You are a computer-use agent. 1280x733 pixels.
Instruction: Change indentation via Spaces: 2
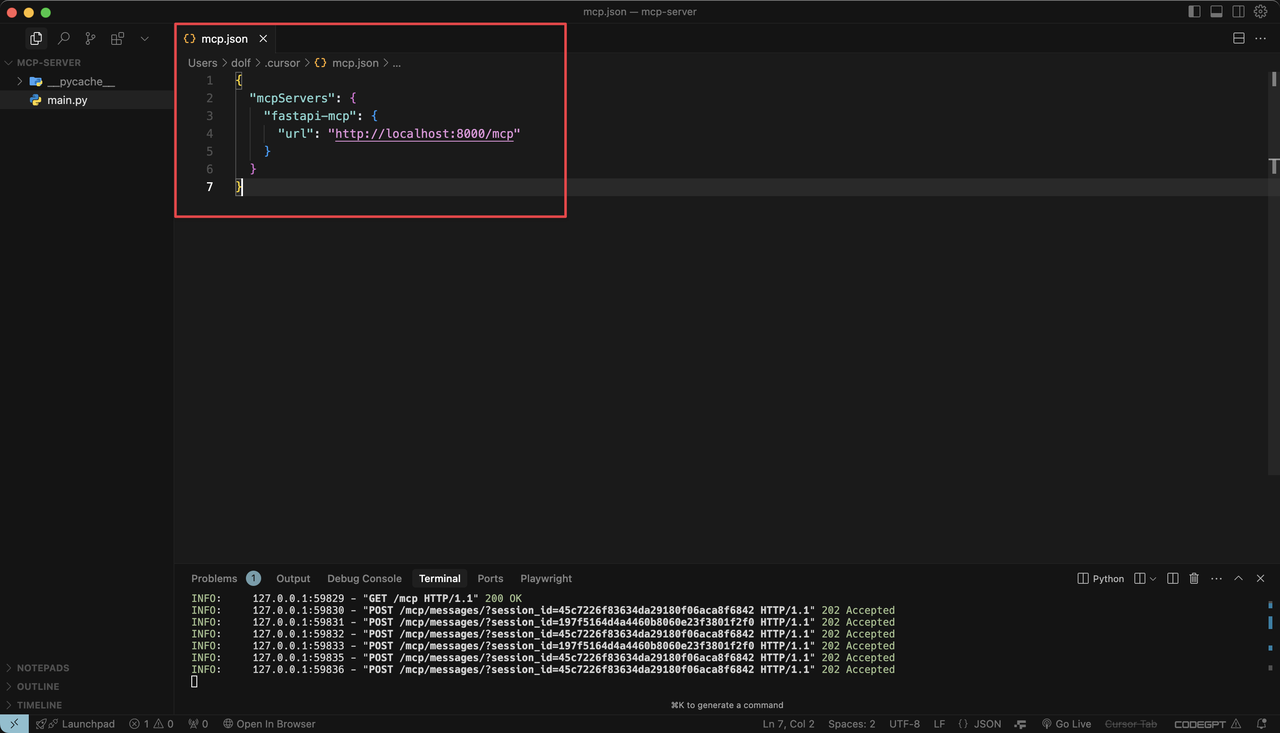(x=852, y=723)
